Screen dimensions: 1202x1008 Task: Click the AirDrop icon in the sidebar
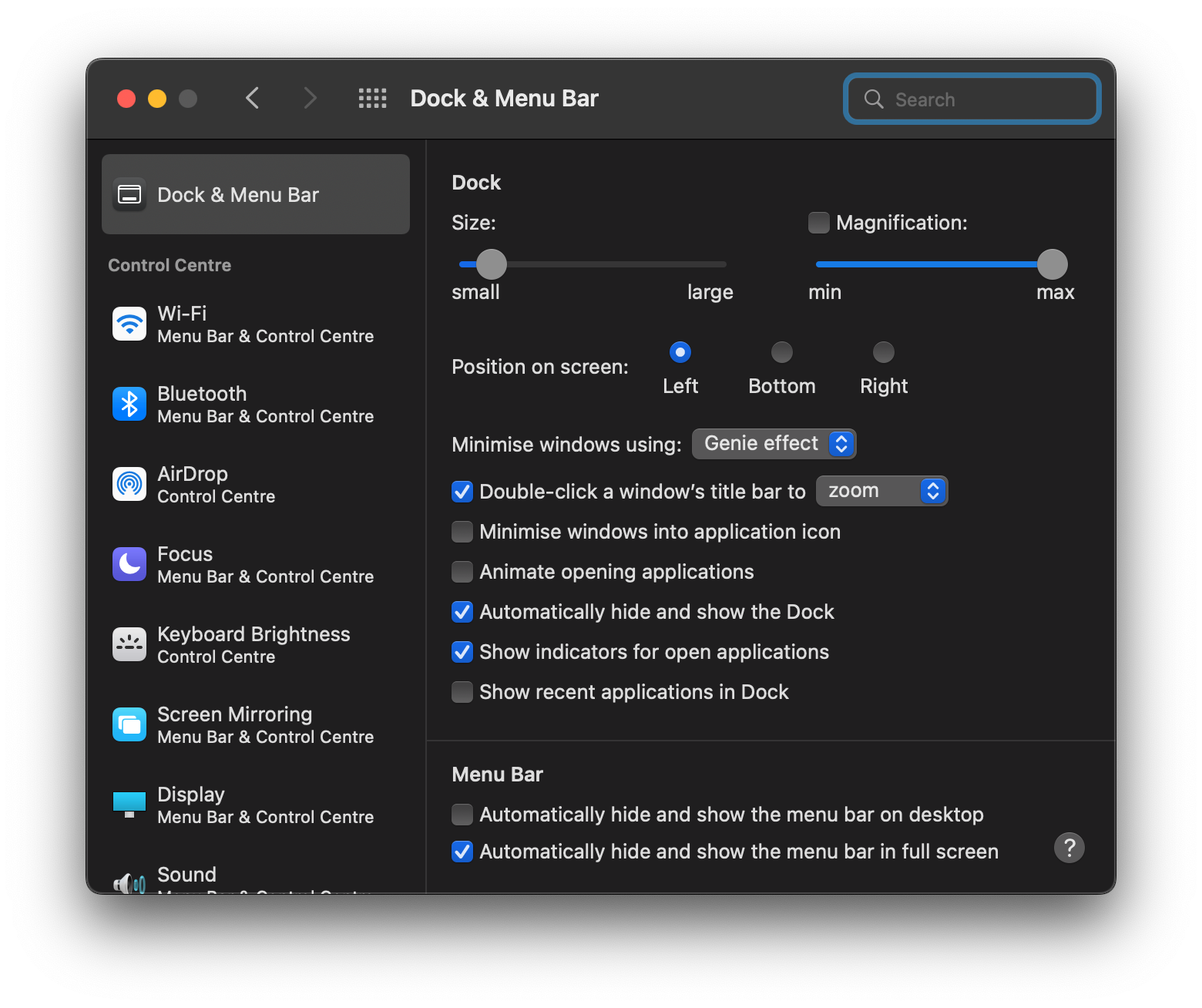pos(129,483)
